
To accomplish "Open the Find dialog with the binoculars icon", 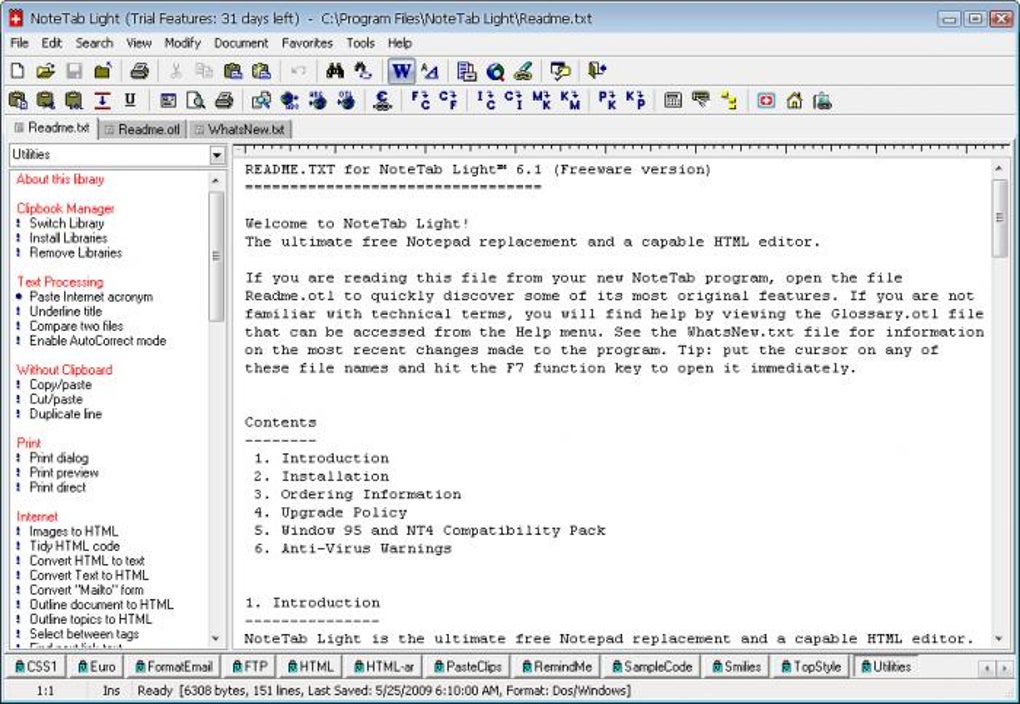I will tap(335, 70).
